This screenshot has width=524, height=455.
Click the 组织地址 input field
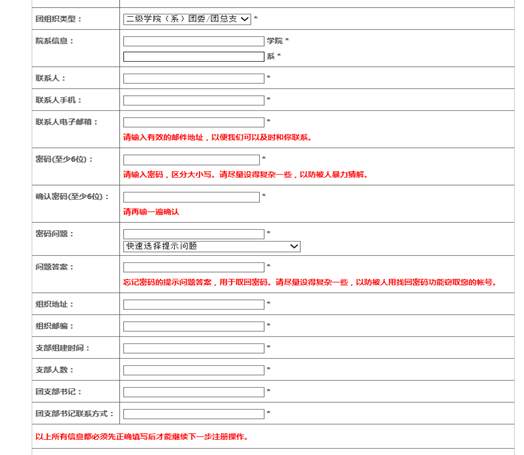(193, 304)
